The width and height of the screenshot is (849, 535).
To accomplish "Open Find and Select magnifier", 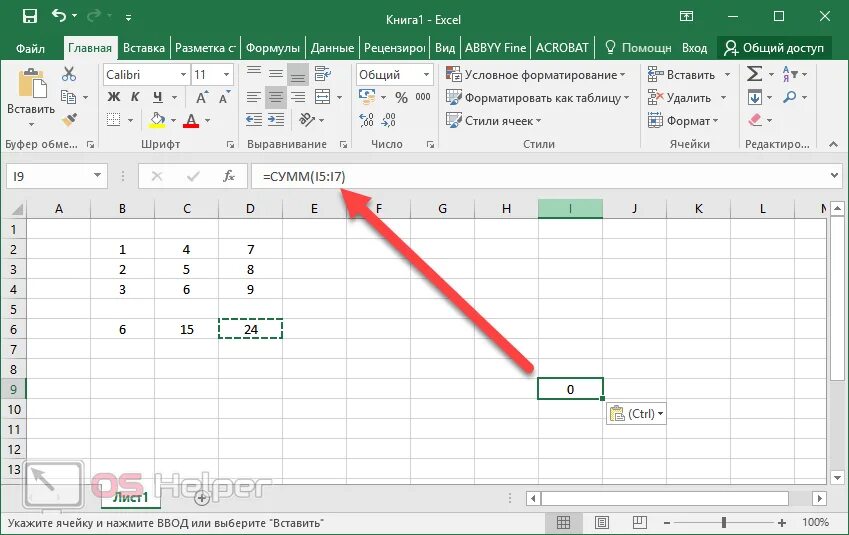I will [x=789, y=97].
